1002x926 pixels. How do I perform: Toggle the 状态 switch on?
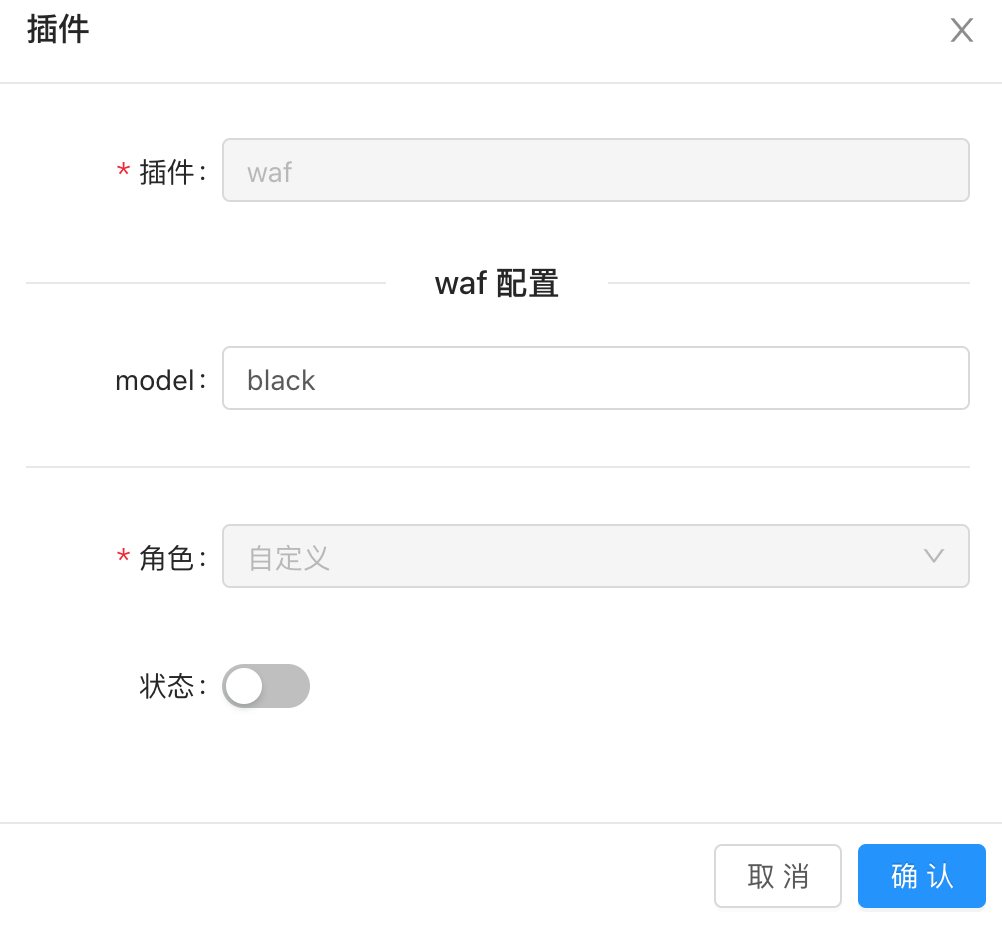tap(266, 686)
